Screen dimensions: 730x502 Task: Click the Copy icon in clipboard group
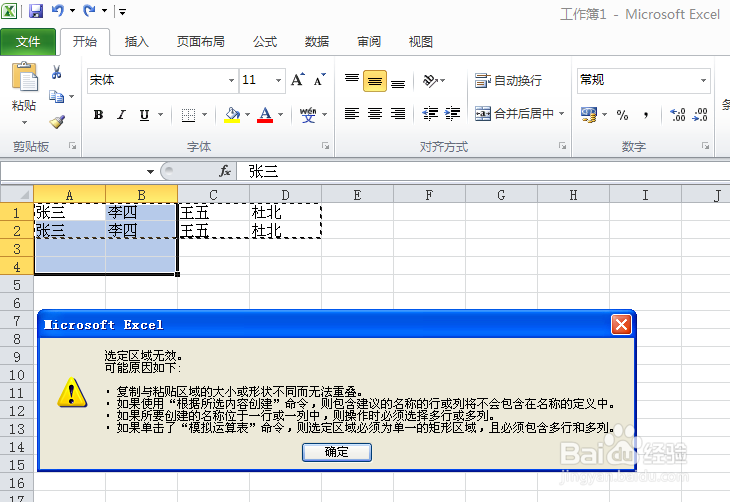57,96
